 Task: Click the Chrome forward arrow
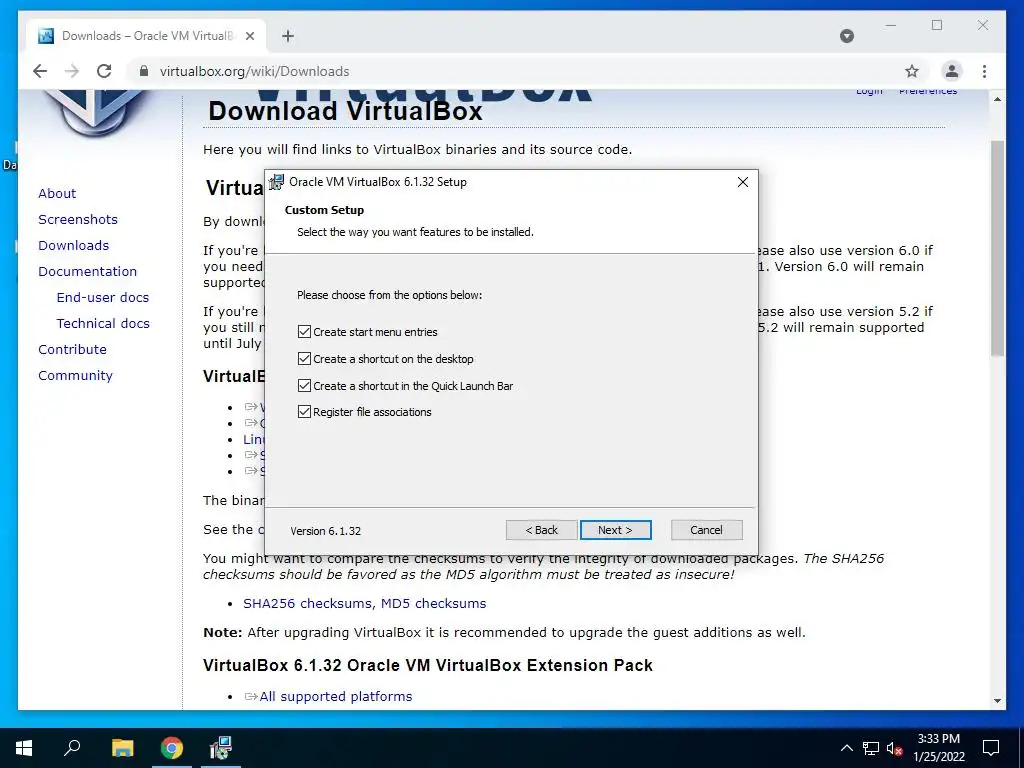72,71
